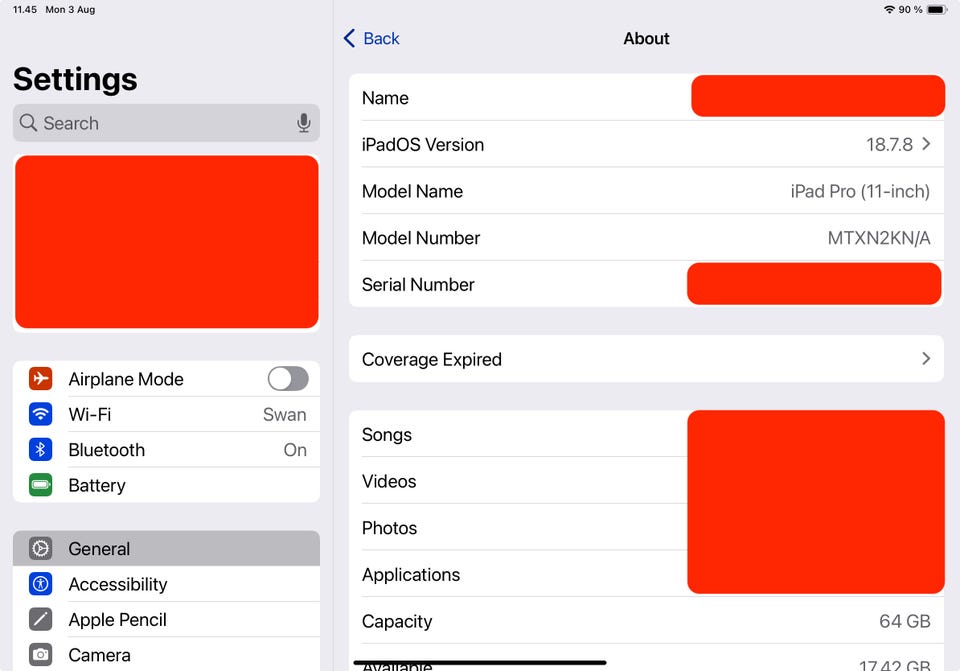Tap the green Battery icon
Viewport: 960px width, 671px height.
tap(40, 485)
